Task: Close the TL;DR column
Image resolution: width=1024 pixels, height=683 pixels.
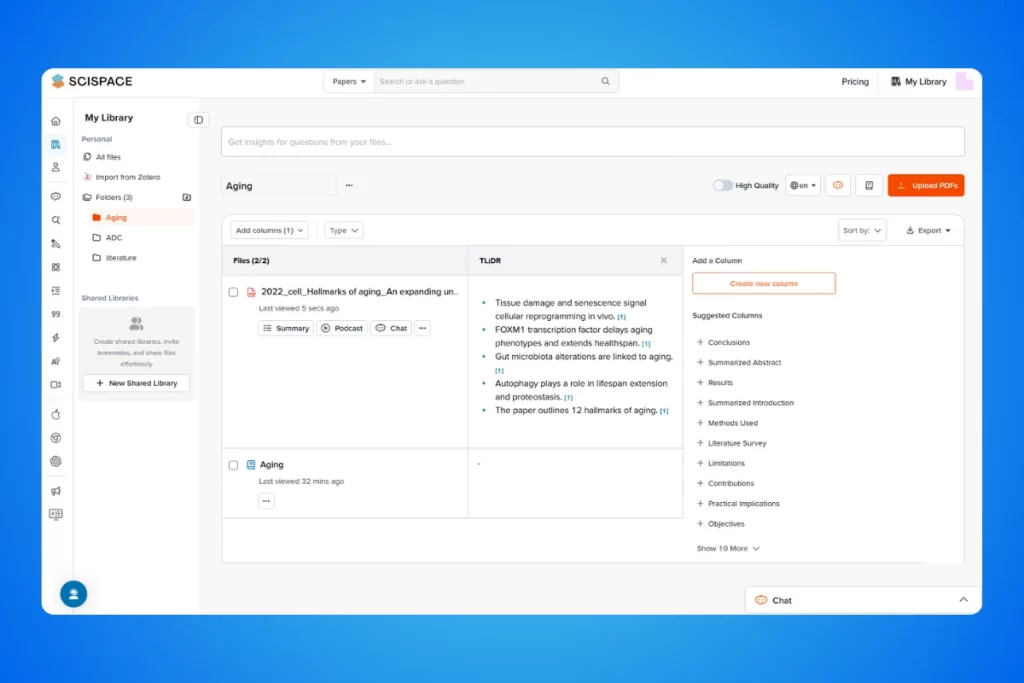Action: pos(663,260)
